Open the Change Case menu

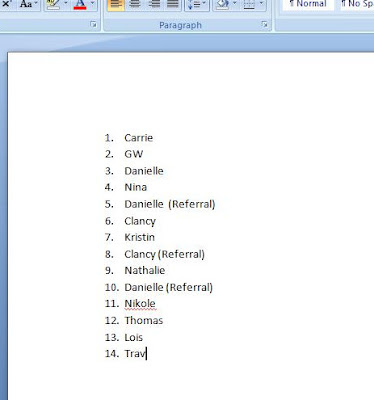pos(29,4)
